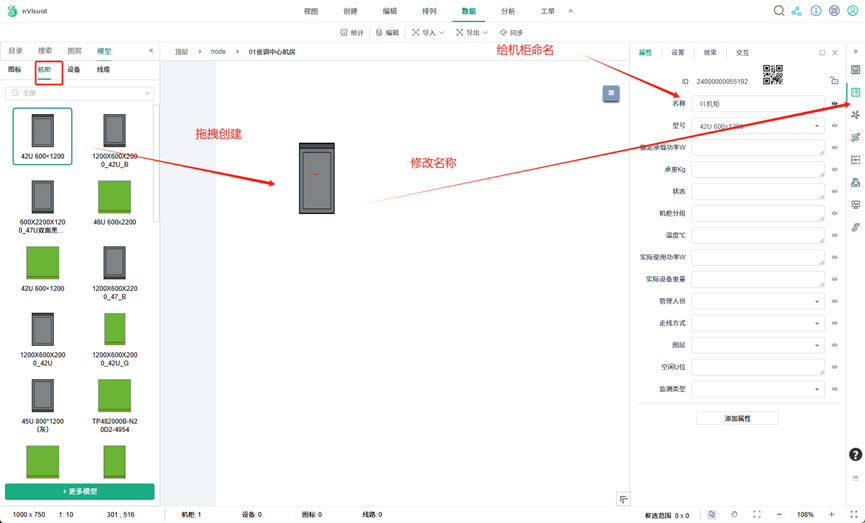
Task: Switch to the 图层 tab in left panel
Action: [74, 51]
